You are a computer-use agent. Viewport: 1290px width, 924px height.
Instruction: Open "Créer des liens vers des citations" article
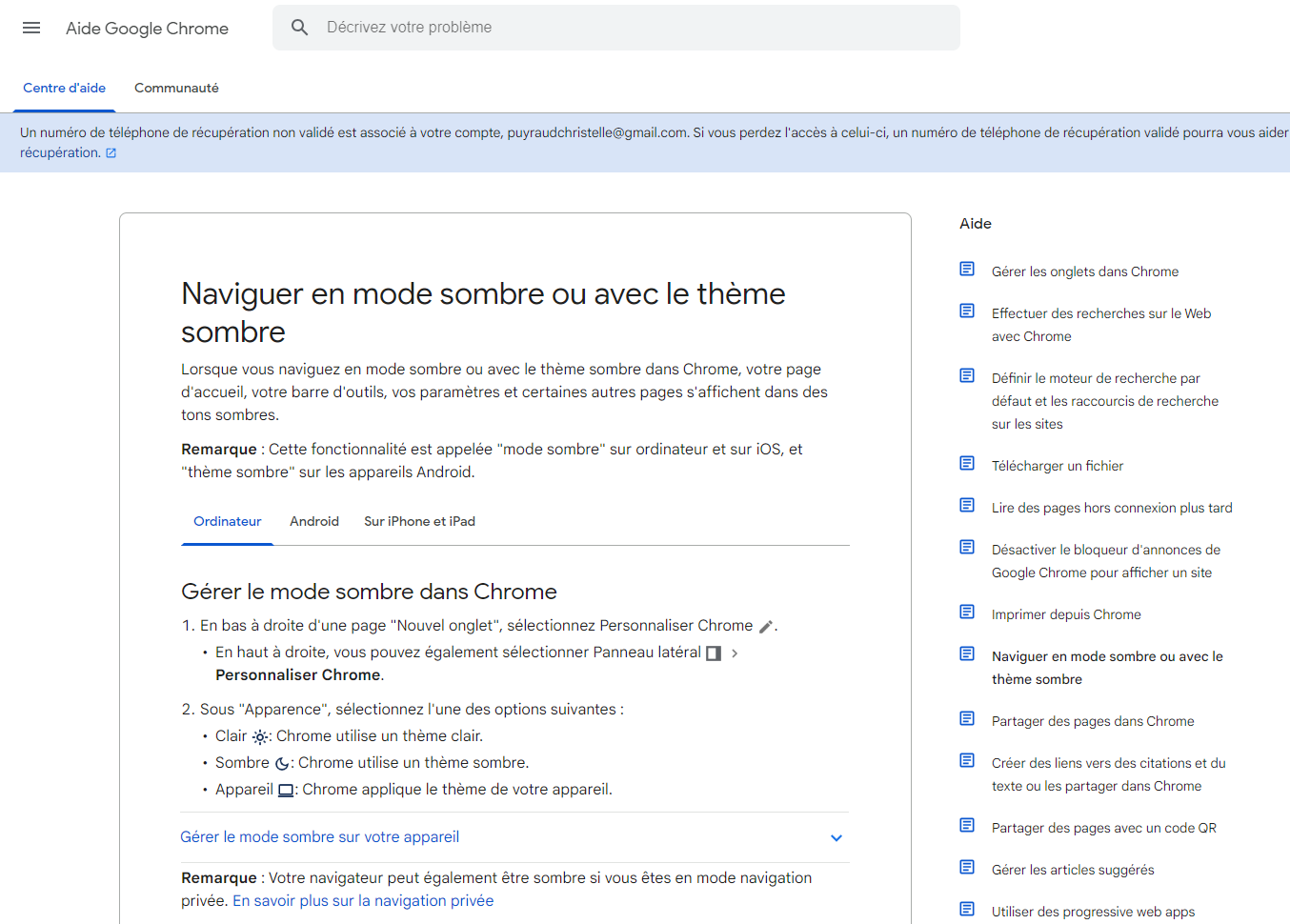pos(1109,774)
